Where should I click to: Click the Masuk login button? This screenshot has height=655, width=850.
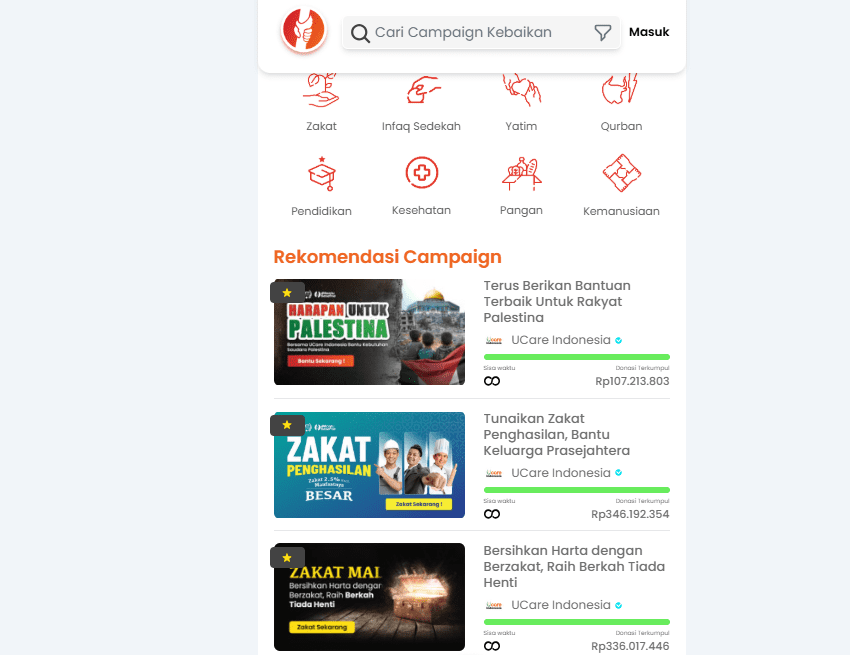[649, 32]
